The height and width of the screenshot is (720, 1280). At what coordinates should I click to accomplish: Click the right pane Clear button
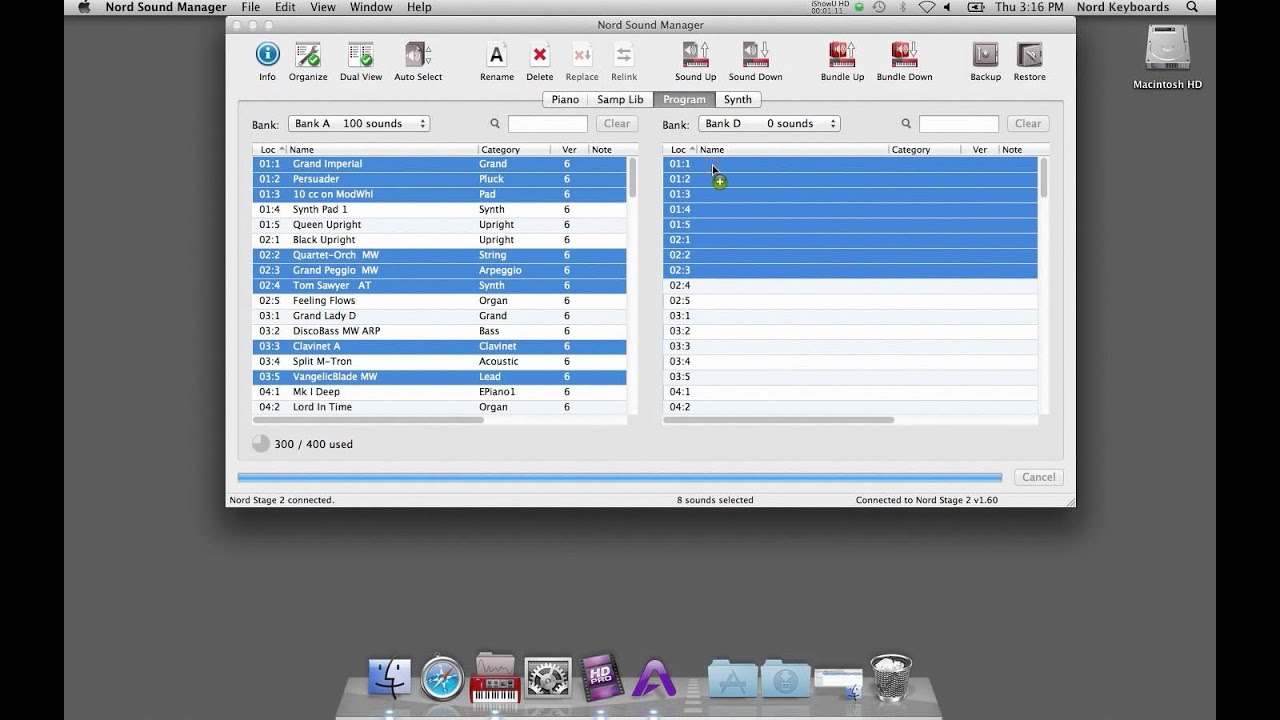tap(1028, 124)
